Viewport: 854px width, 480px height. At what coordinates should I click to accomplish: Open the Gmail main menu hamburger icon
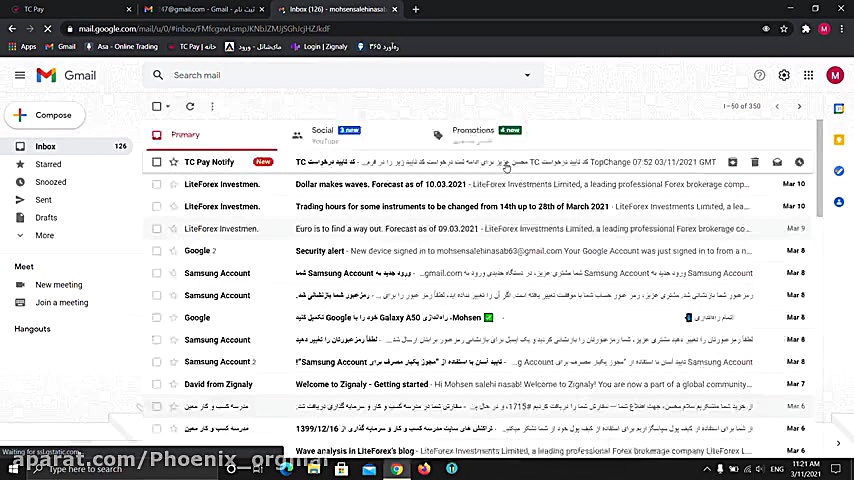[x=20, y=75]
